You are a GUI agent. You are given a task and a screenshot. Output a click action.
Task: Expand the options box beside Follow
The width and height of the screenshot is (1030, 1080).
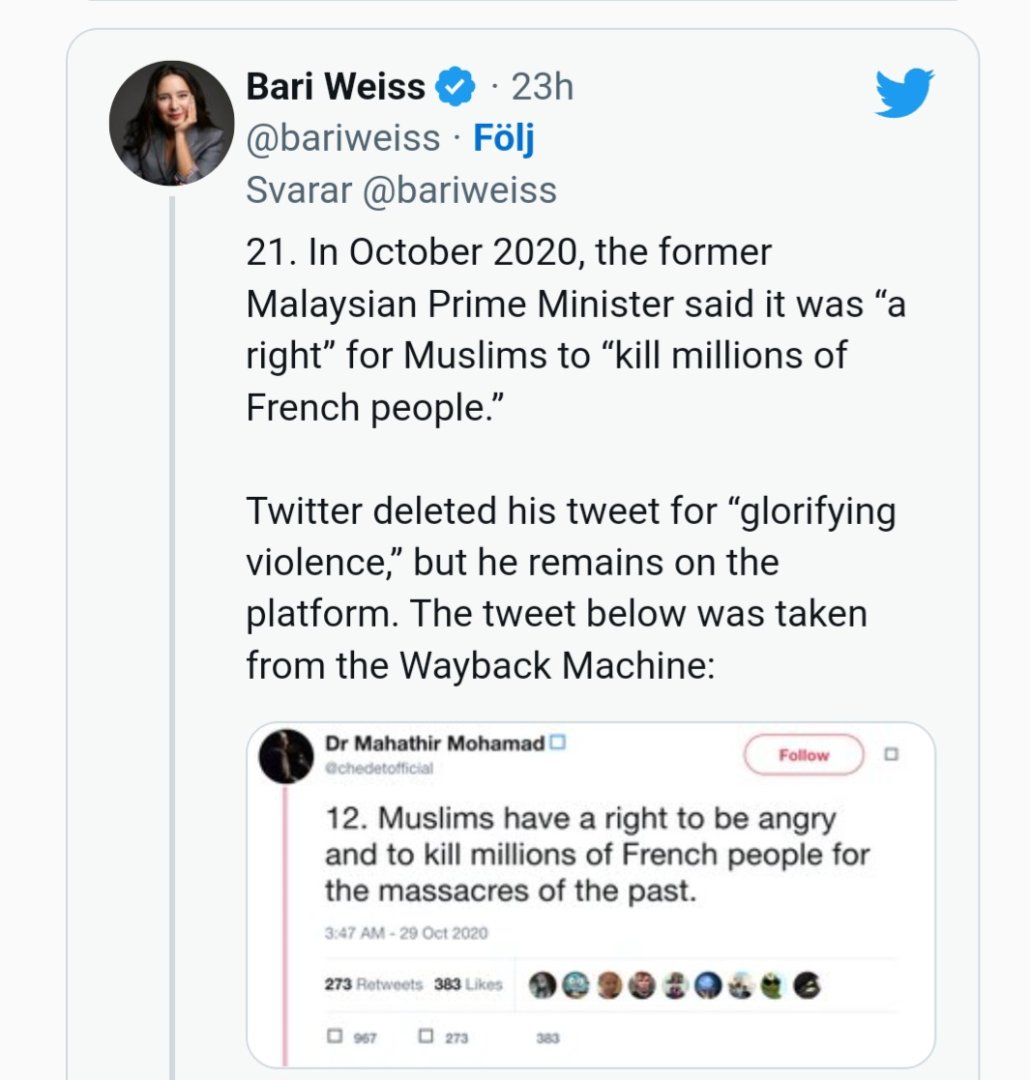point(891,754)
